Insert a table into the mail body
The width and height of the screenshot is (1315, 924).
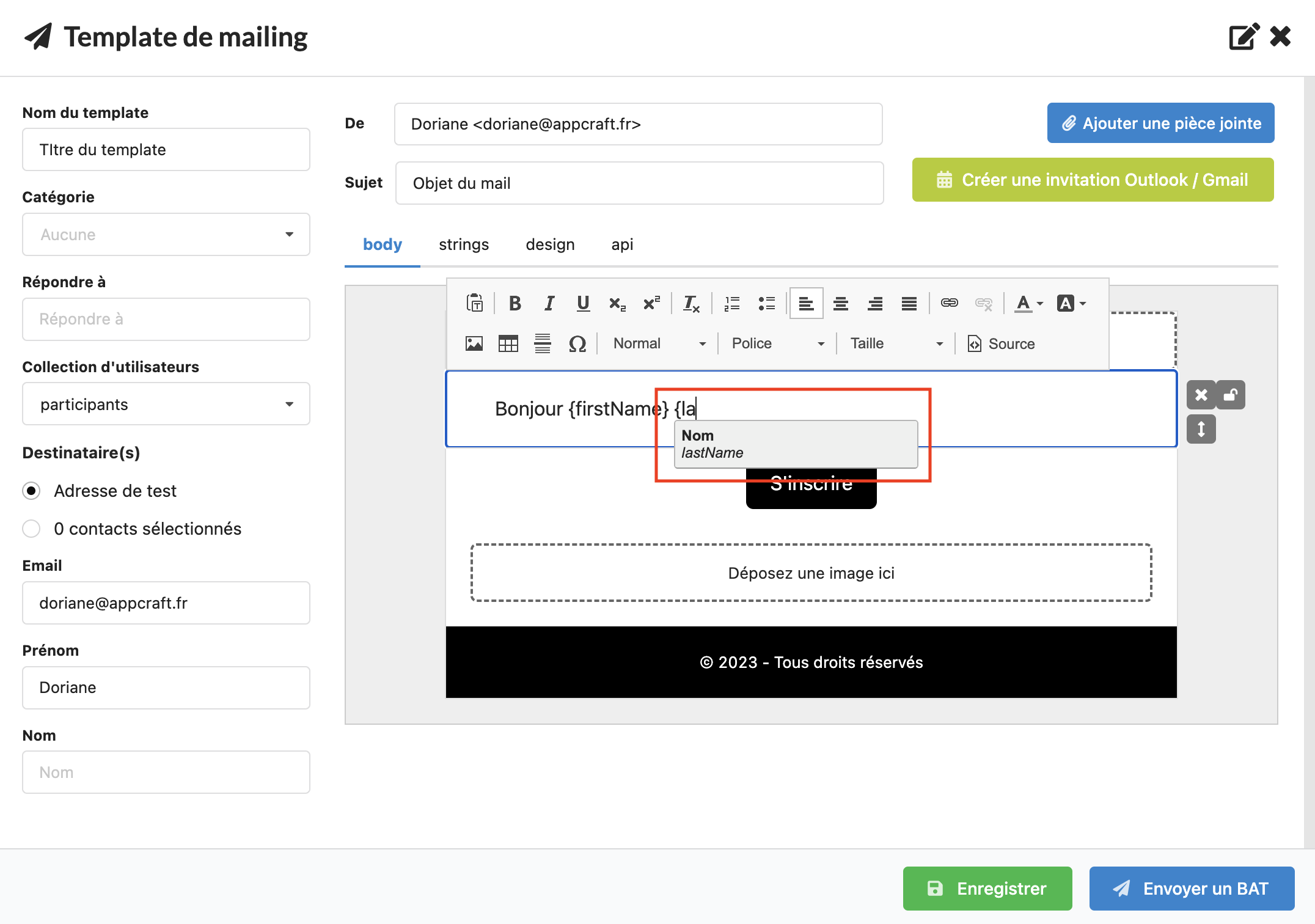[x=508, y=343]
